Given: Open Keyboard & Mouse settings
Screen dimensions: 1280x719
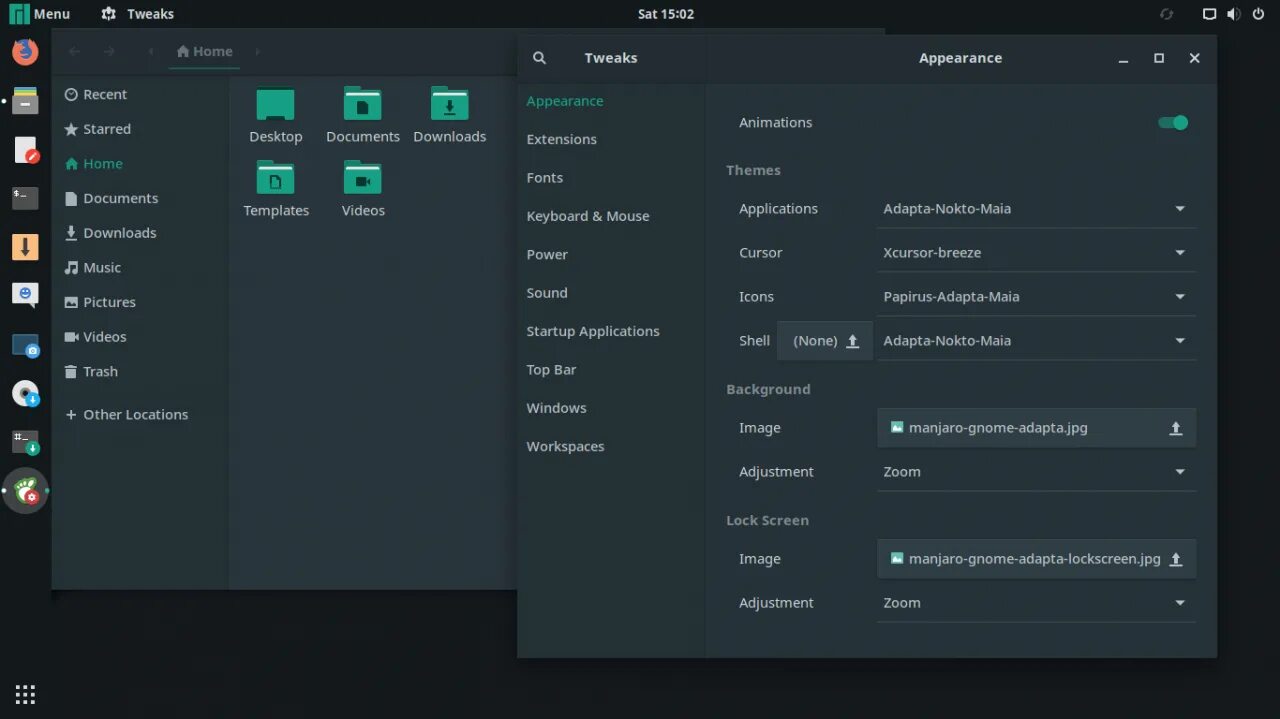Looking at the screenshot, I should pos(611,216).
